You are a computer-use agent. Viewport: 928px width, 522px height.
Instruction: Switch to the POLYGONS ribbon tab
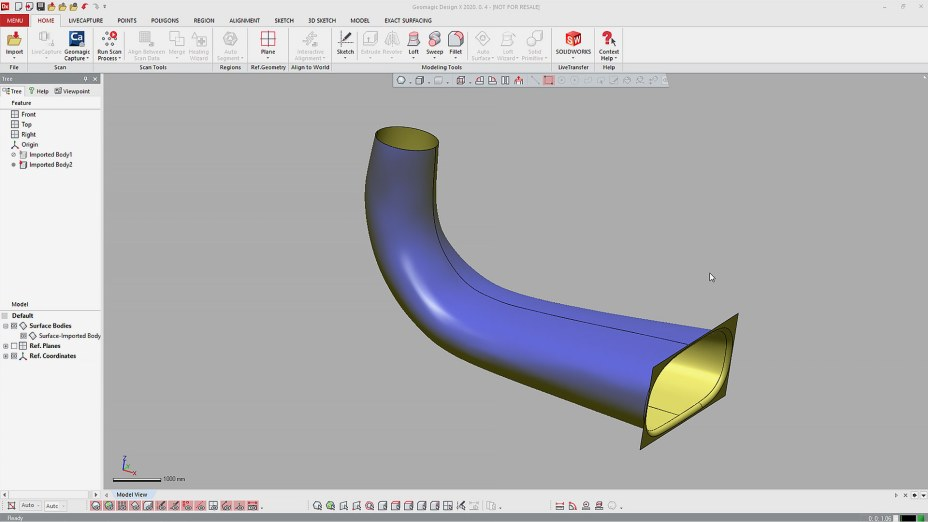pos(165,20)
